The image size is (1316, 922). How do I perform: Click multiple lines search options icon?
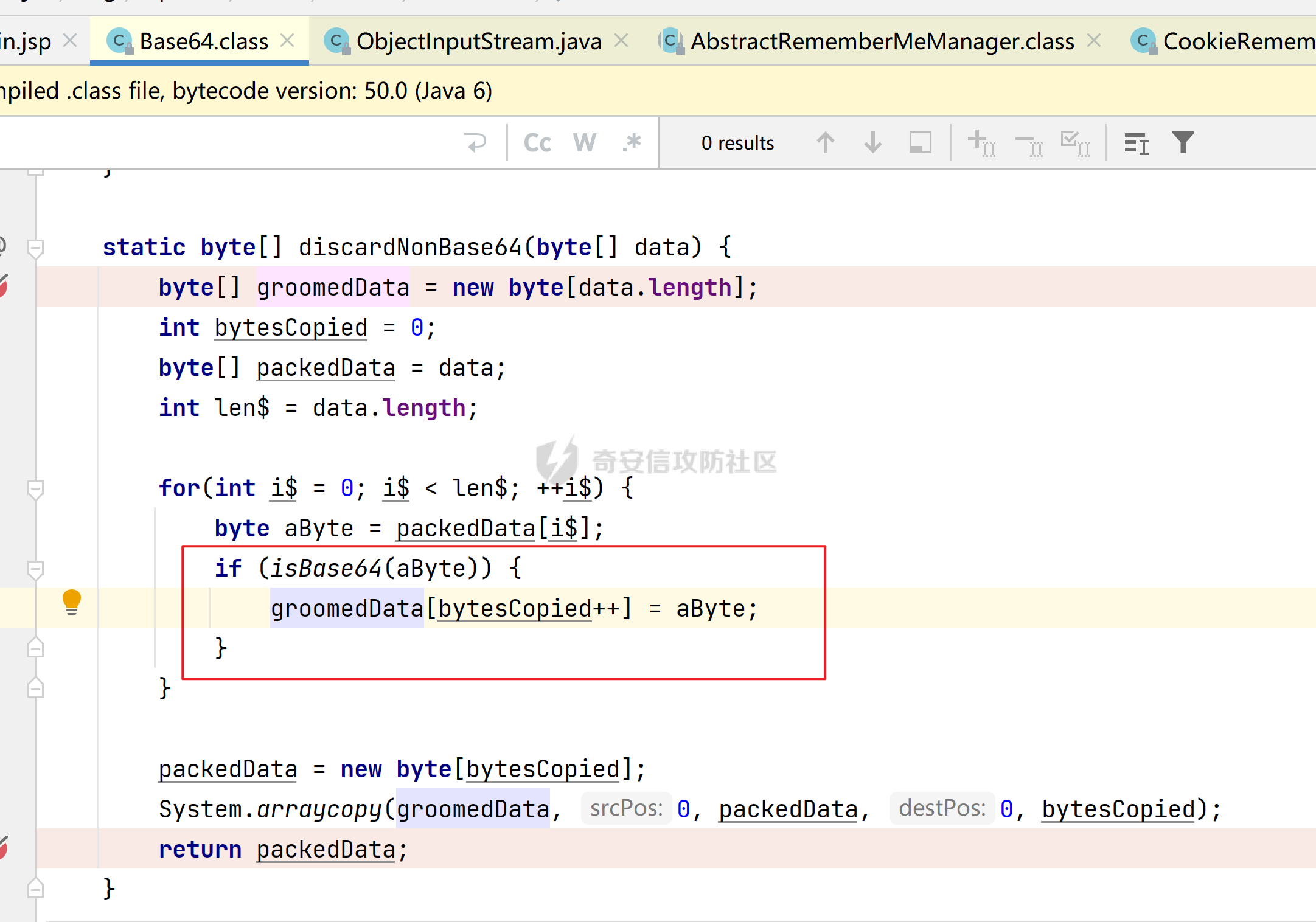point(1136,143)
